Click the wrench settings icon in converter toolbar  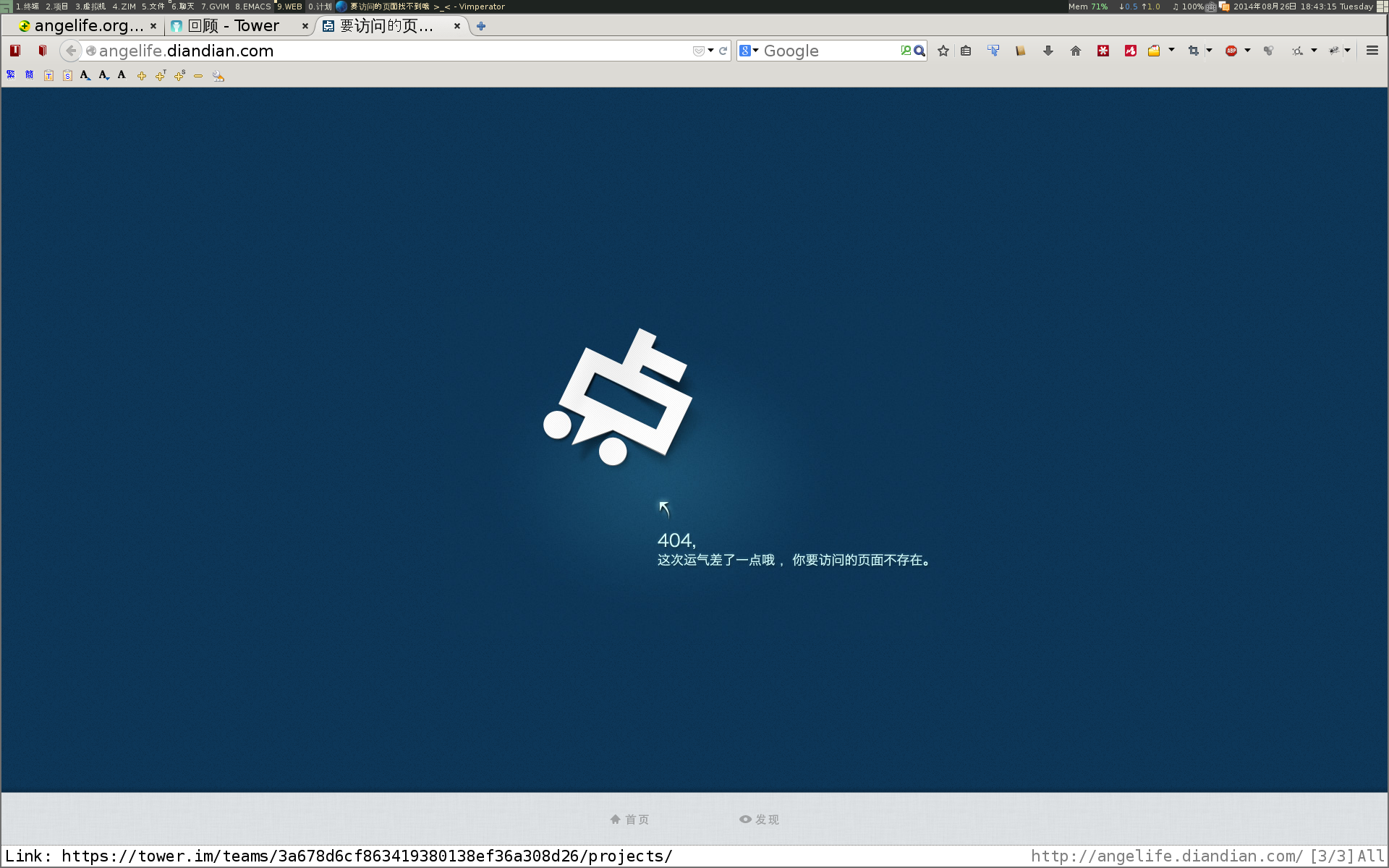(218, 76)
